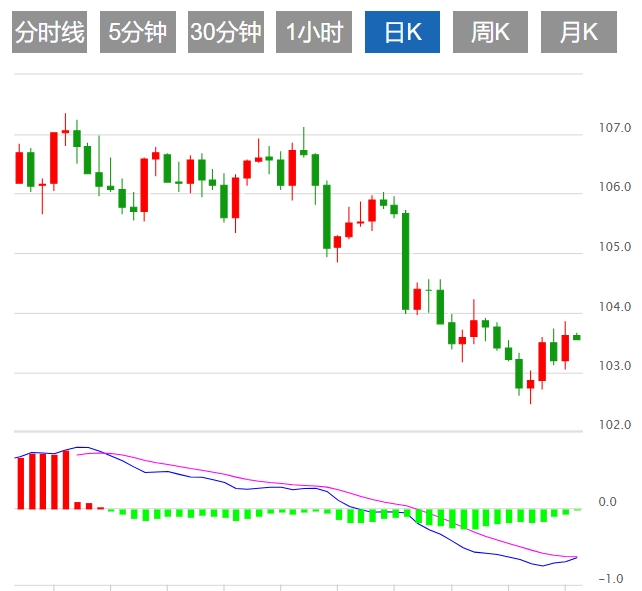Select the 5分钟 chart tab
This screenshot has height=591, width=642.
tap(136, 33)
